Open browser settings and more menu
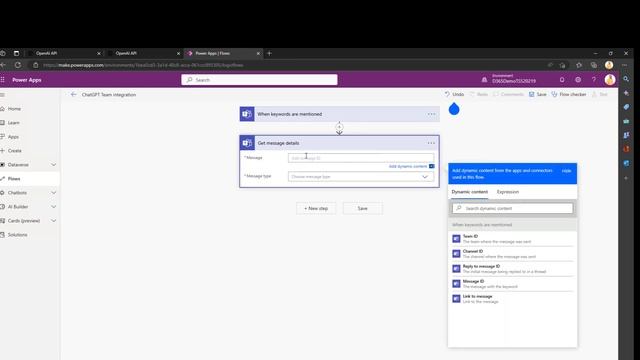 [624, 65]
